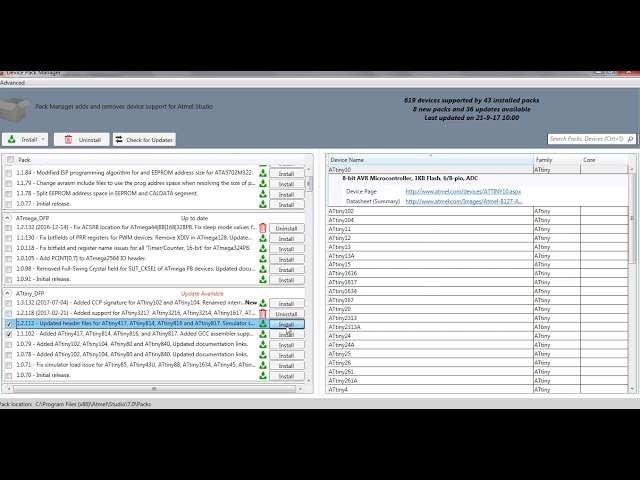Click the pack list vertical scrollbar thumb
Screen dimensions: 640x480
(309, 183)
